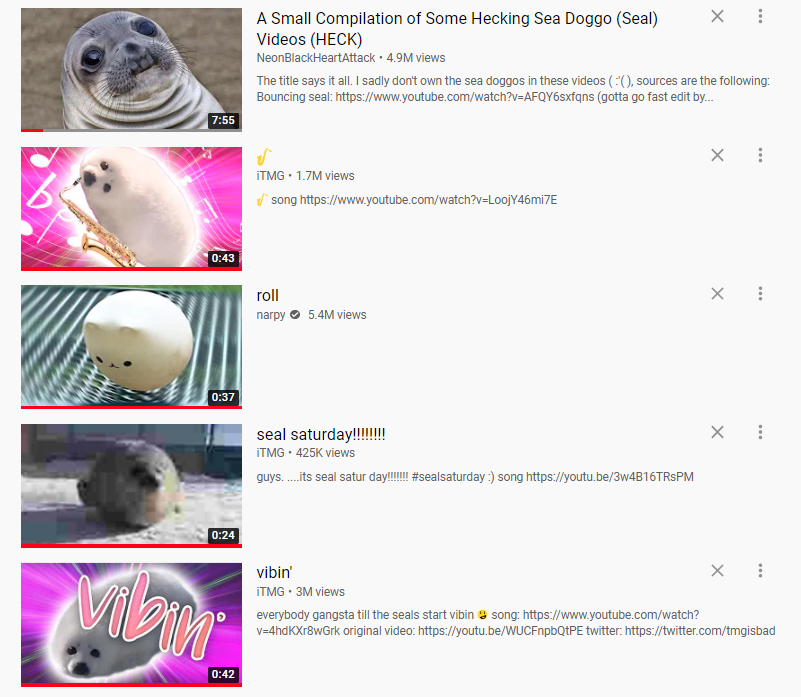Viewport: 801px width, 697px height.
Task: Open more options for Sea Doggo video
Action: point(760,16)
